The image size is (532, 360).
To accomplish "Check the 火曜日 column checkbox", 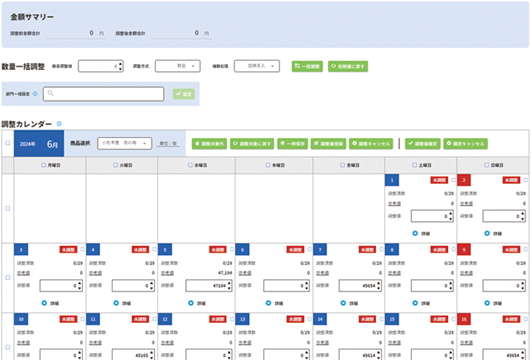I will 115,165.
